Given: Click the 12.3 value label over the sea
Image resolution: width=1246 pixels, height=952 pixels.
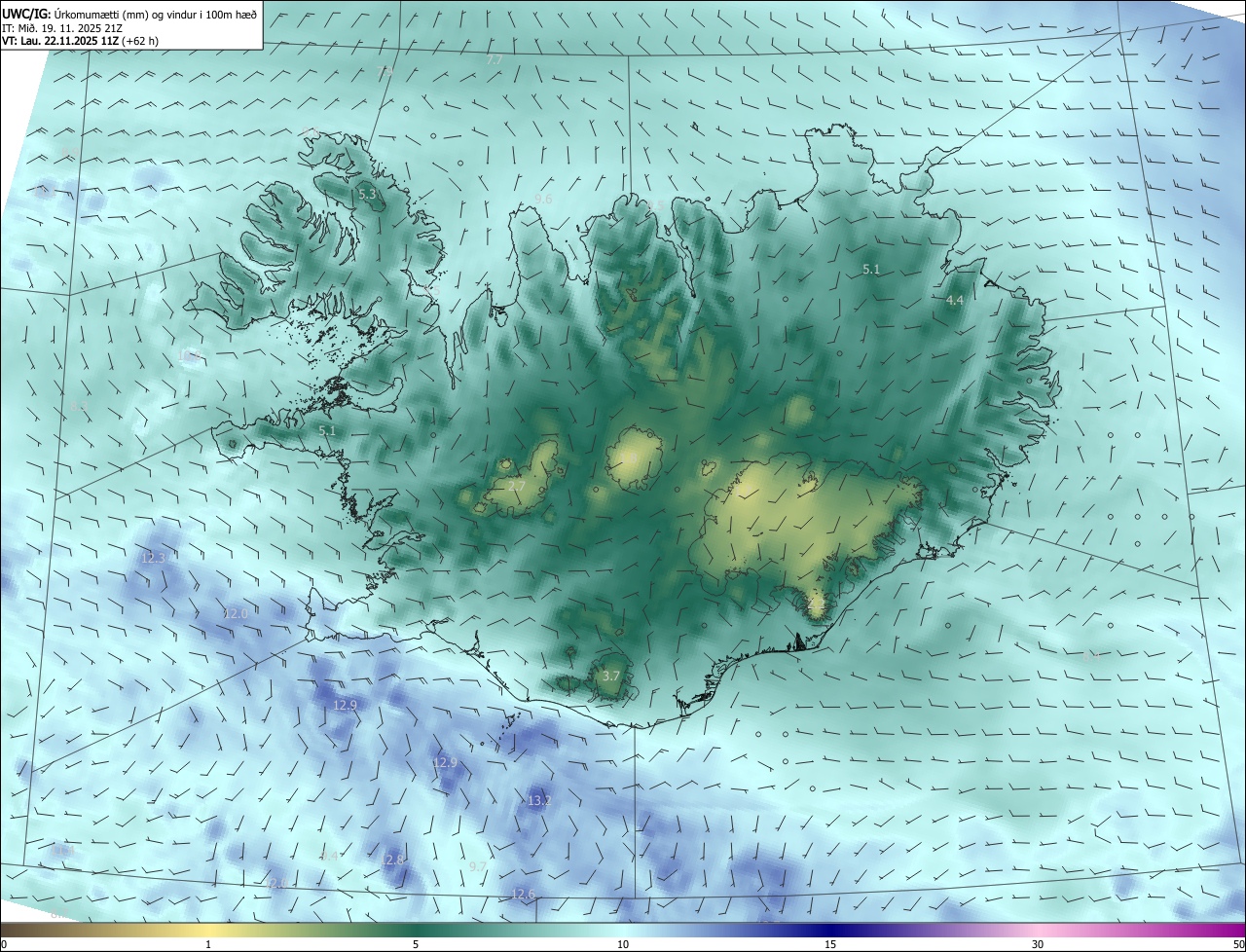Looking at the screenshot, I should (x=154, y=558).
